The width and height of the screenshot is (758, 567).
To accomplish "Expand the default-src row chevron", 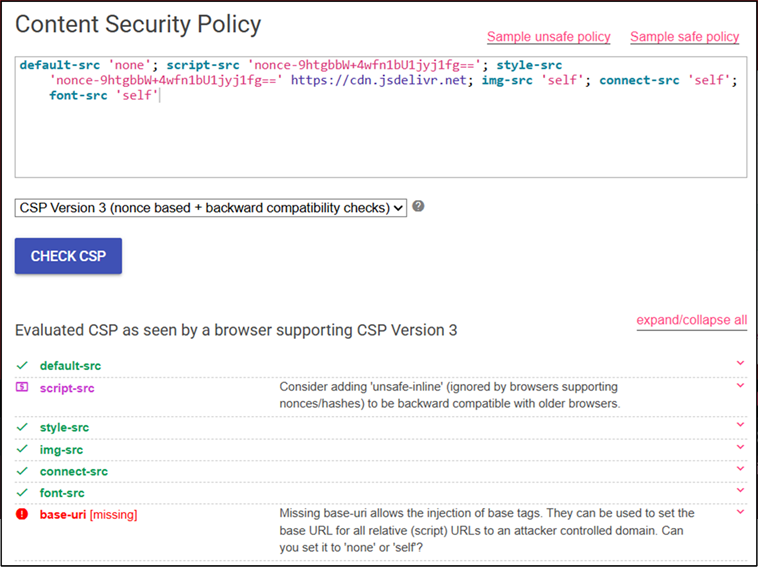I will tap(740, 363).
